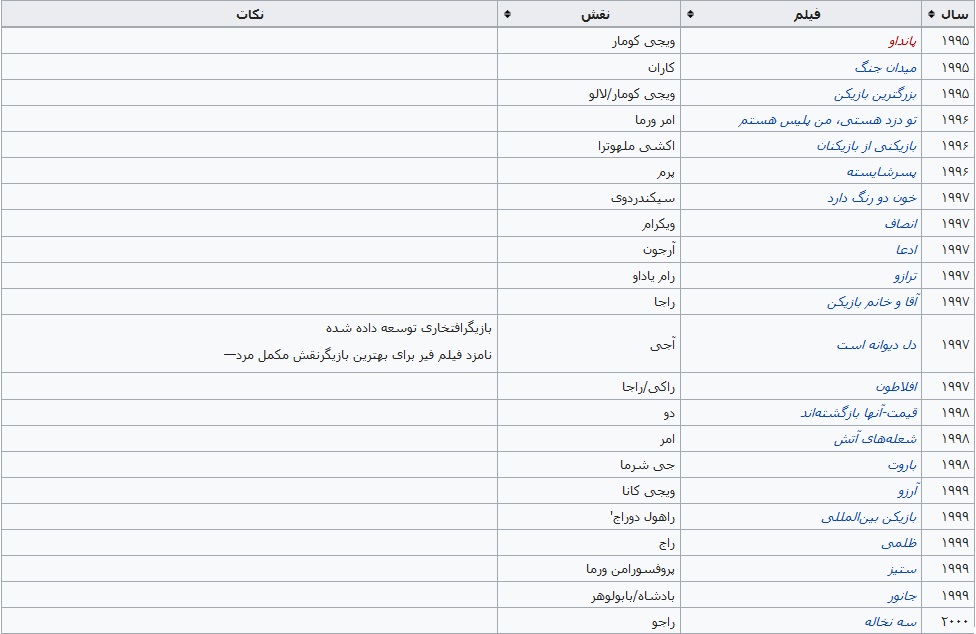
Task: Follow the جانور film link
Action: pos(901,595)
